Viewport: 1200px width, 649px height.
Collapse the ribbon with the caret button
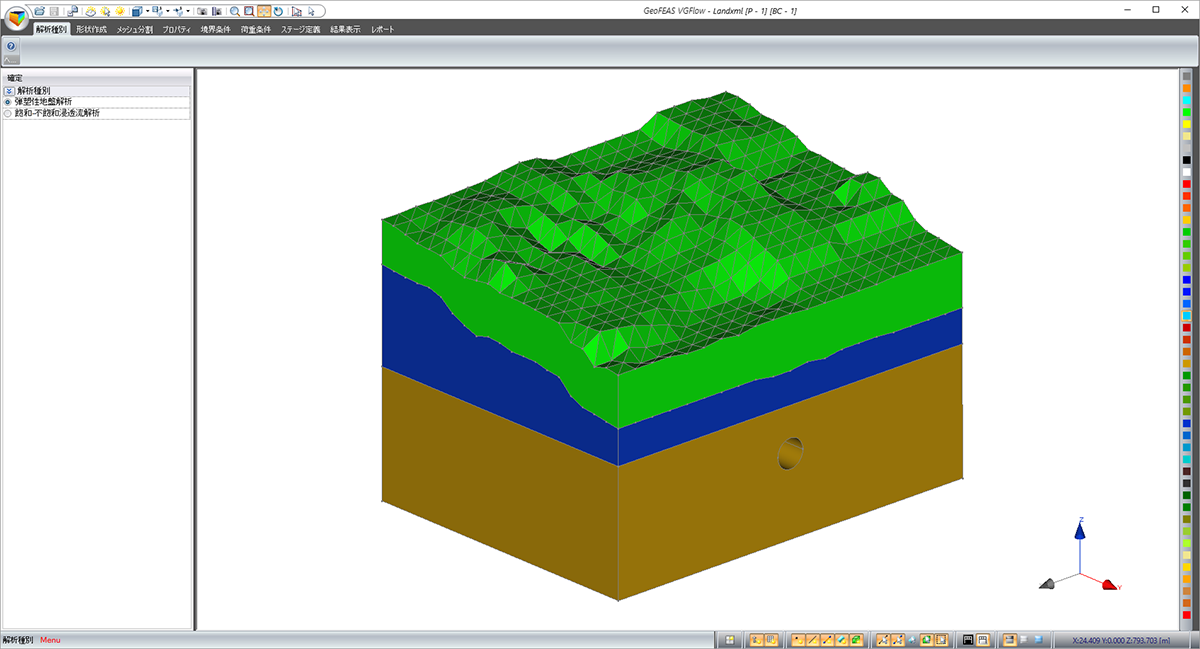point(10,59)
